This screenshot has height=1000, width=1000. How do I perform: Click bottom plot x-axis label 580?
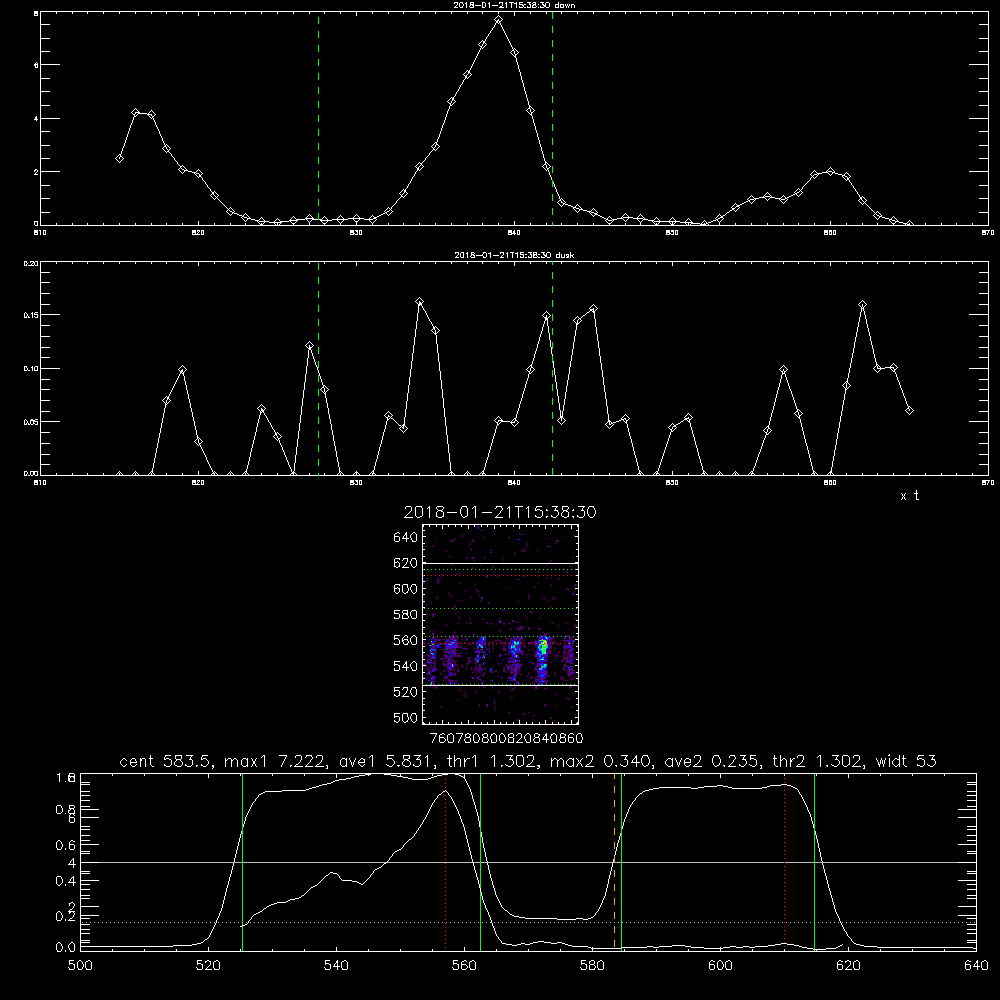coord(592,966)
